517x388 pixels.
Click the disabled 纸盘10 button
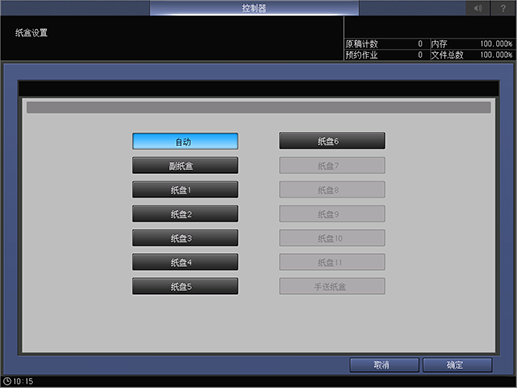tap(332, 238)
